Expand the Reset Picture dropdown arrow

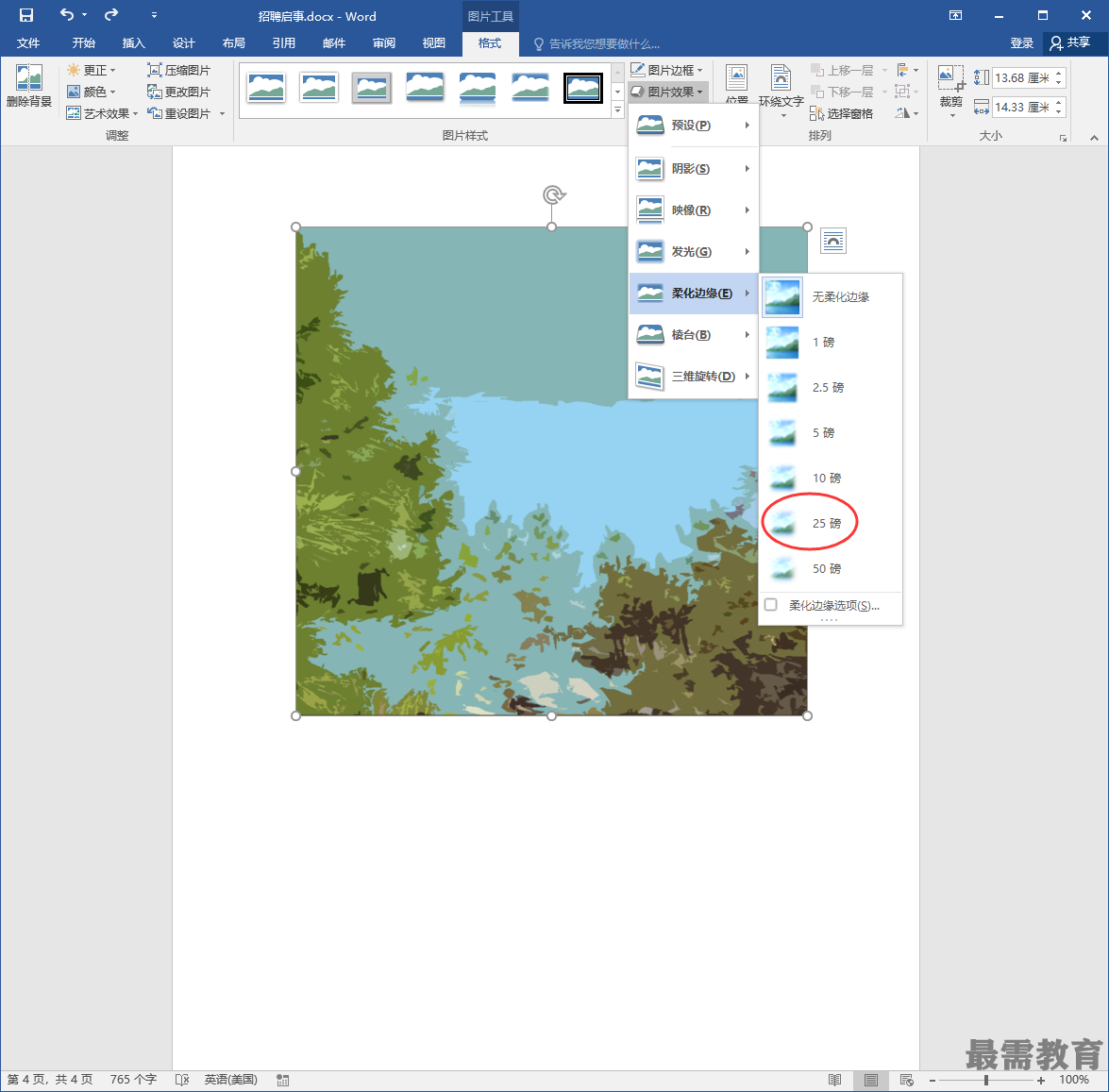pos(222,113)
